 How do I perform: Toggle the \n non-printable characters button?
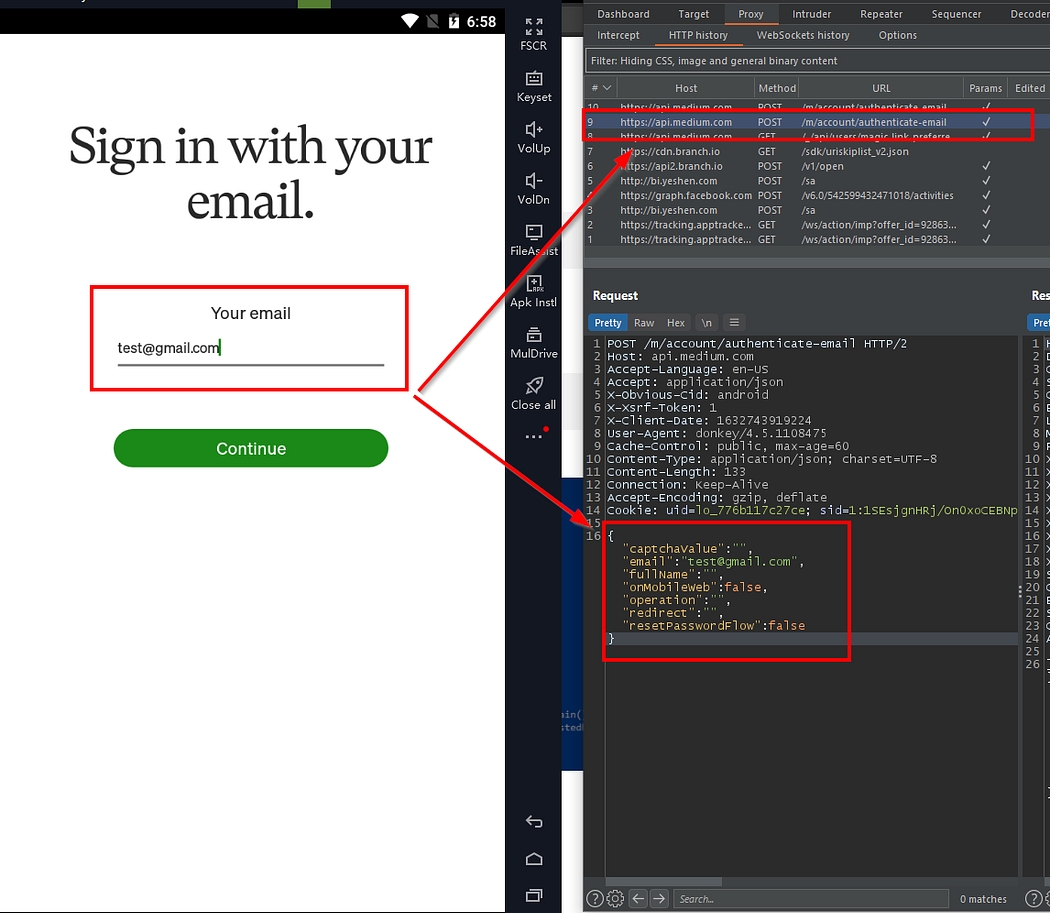707,323
